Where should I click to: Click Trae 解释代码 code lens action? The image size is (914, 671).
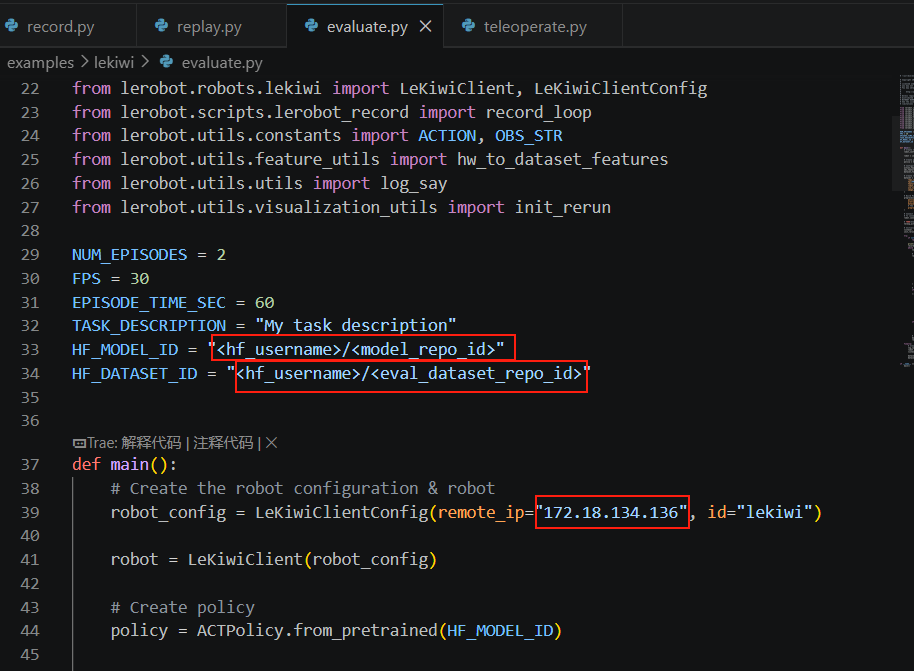click(x=135, y=443)
